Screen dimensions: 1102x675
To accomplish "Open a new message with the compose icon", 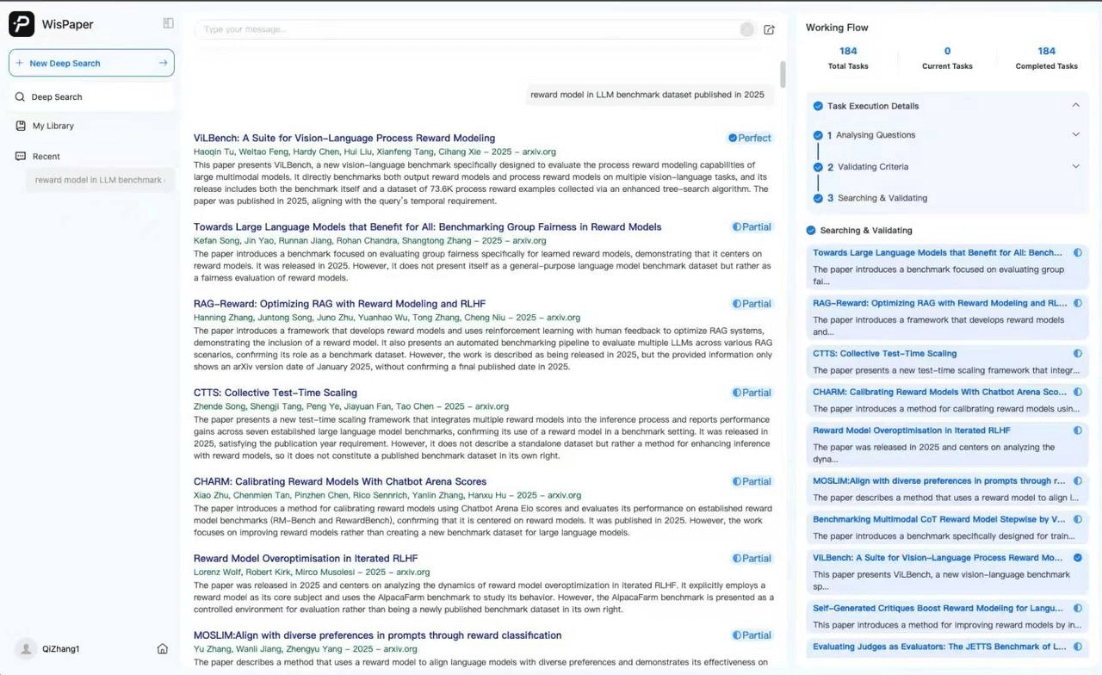I will (x=768, y=30).
